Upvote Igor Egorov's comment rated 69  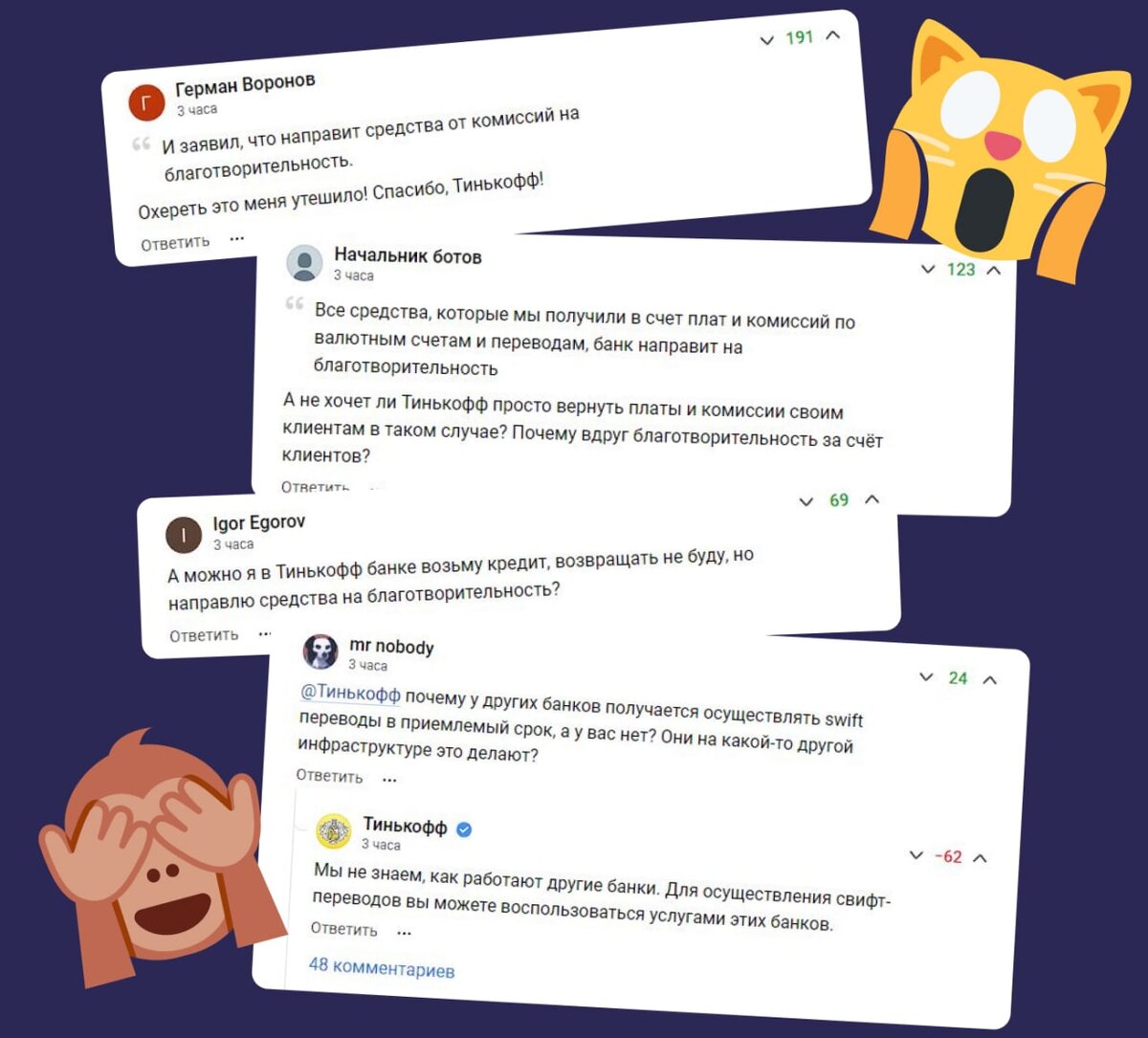click(x=872, y=498)
